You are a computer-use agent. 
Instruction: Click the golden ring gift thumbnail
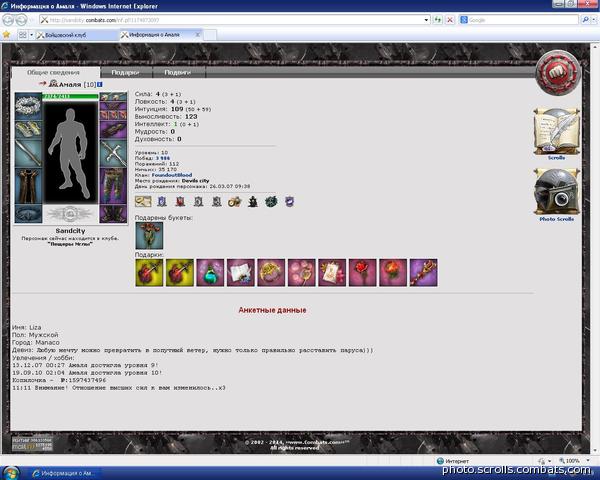pyautogui.click(x=271, y=273)
